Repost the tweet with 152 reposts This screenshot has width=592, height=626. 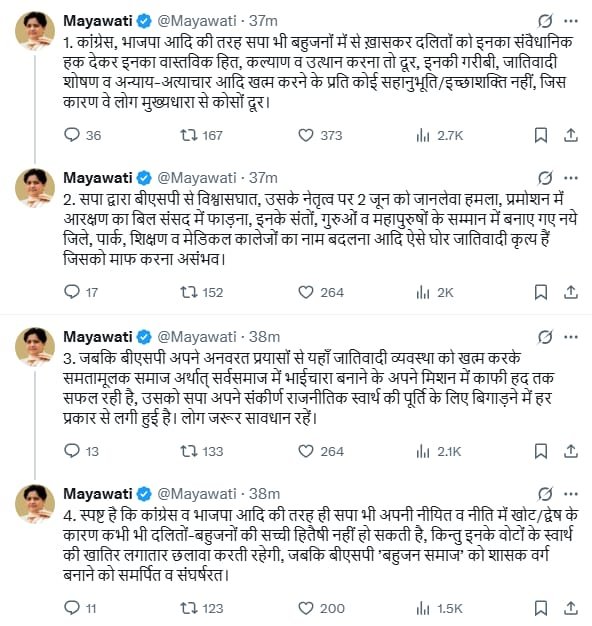tap(188, 292)
